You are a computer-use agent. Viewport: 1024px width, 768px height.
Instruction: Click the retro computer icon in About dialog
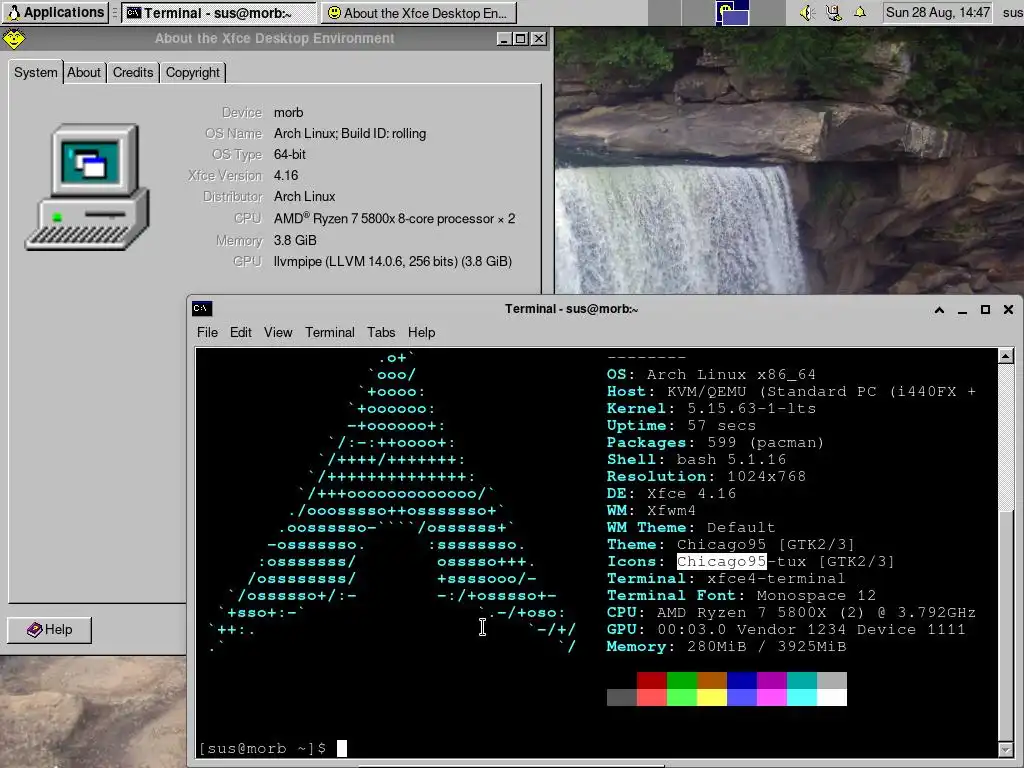pos(88,187)
